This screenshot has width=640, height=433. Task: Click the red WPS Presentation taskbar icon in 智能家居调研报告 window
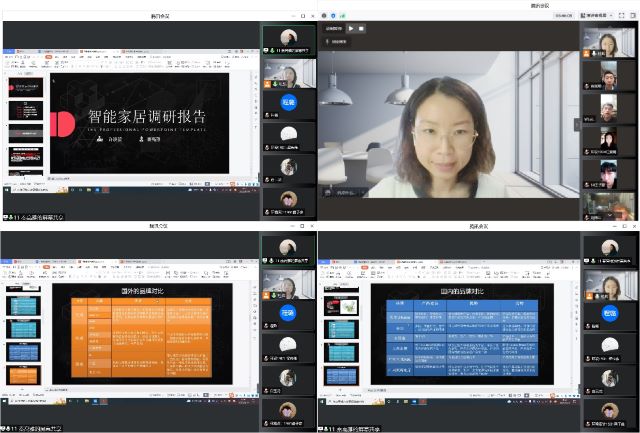coord(105,190)
